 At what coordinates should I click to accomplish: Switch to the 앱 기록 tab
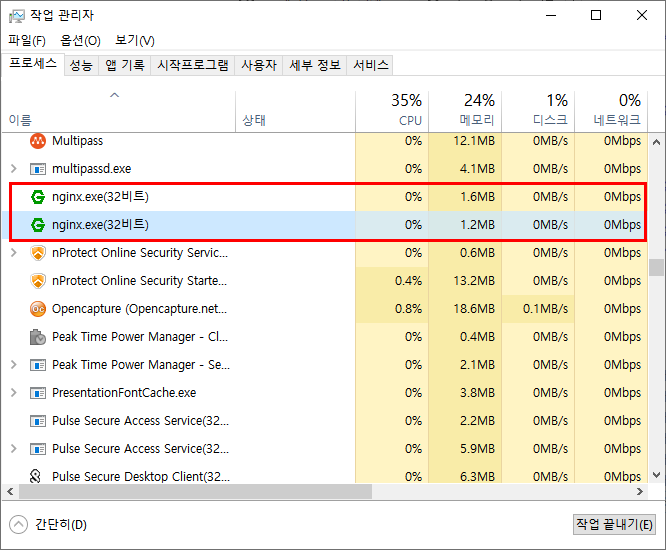(x=125, y=65)
